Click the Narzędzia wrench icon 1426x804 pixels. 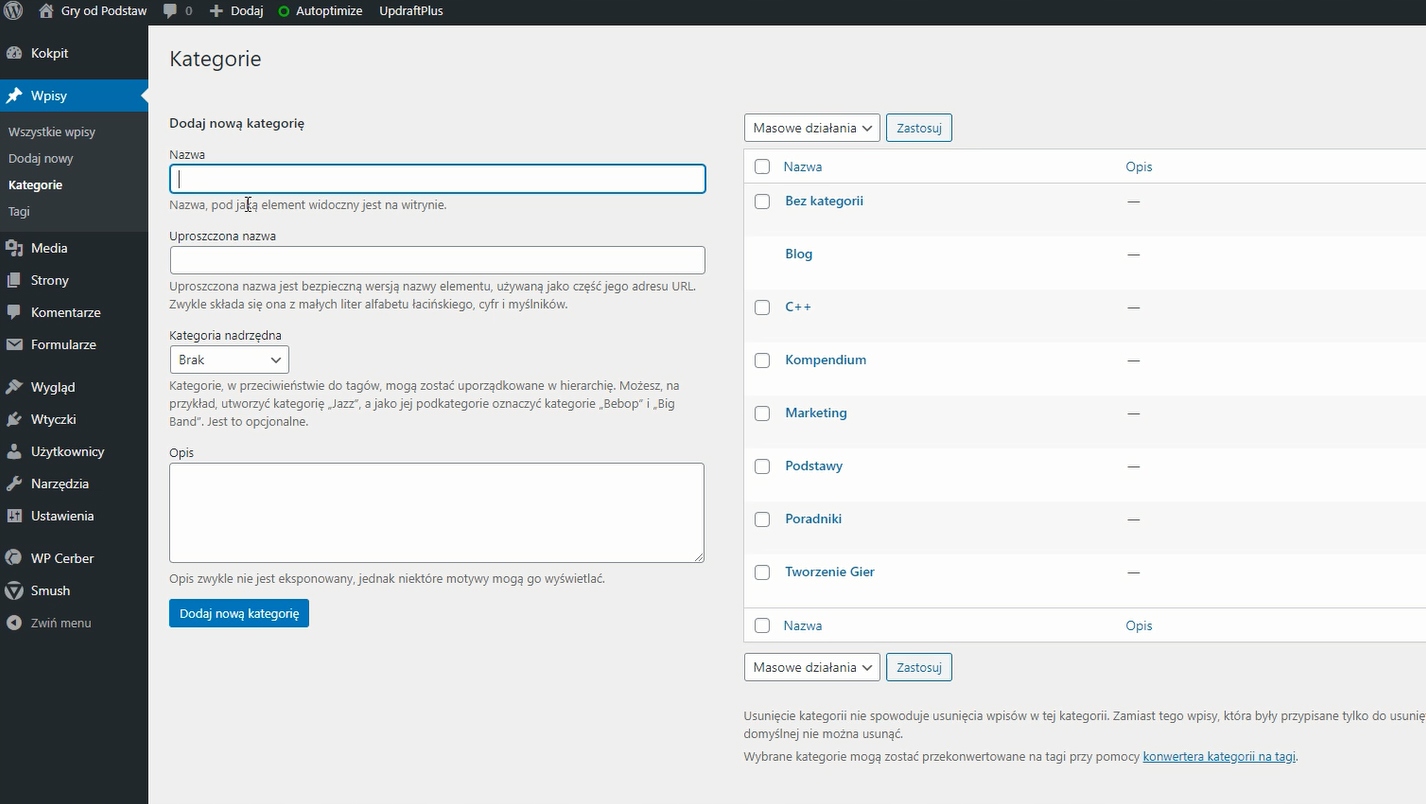[14, 484]
